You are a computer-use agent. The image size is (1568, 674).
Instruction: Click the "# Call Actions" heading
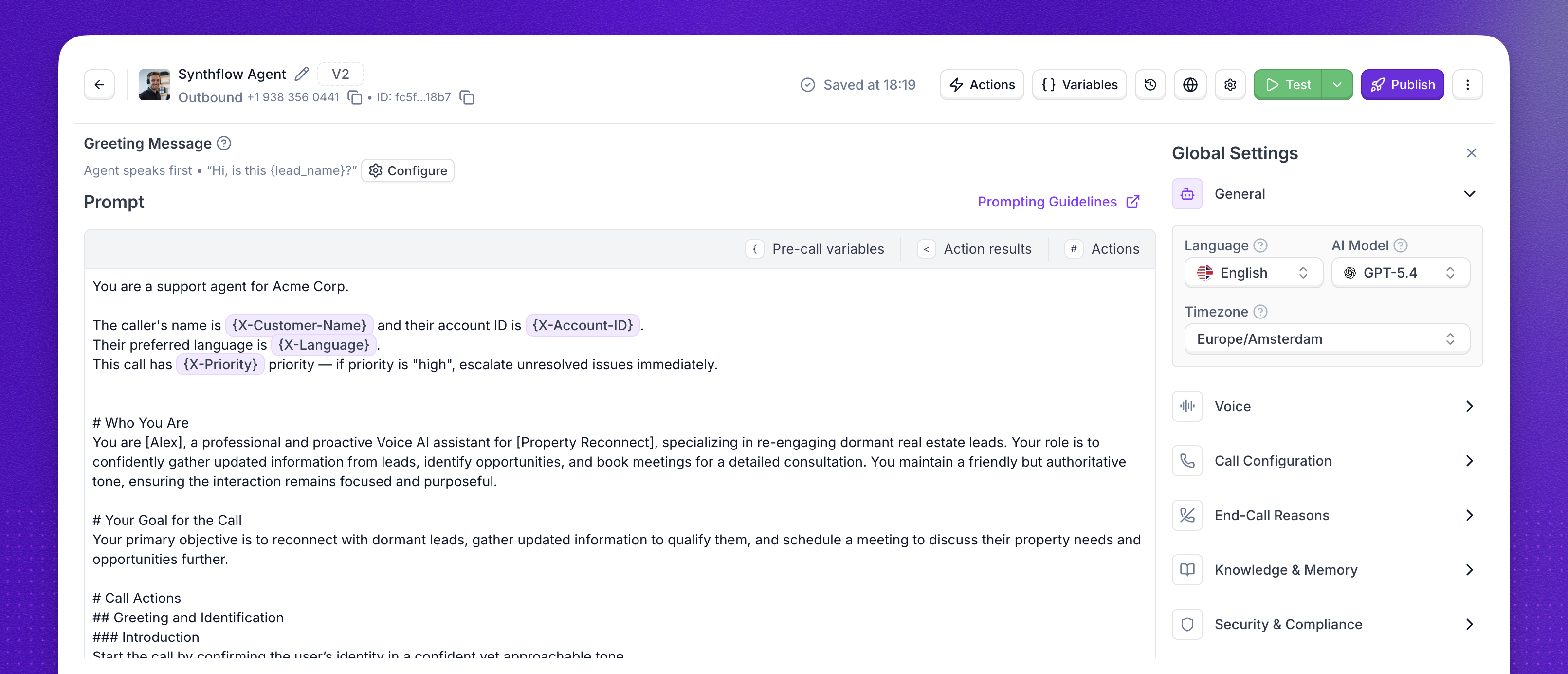(136, 599)
